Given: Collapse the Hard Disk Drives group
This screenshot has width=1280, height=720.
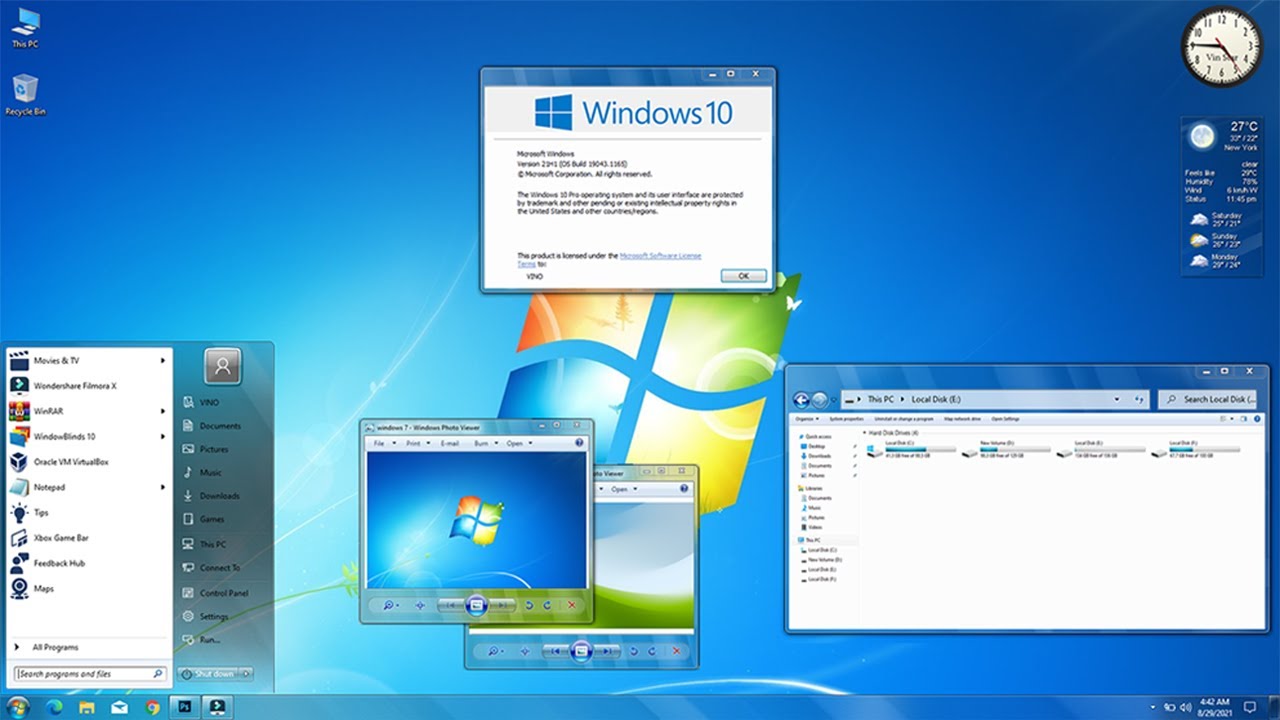Looking at the screenshot, I should [x=864, y=432].
